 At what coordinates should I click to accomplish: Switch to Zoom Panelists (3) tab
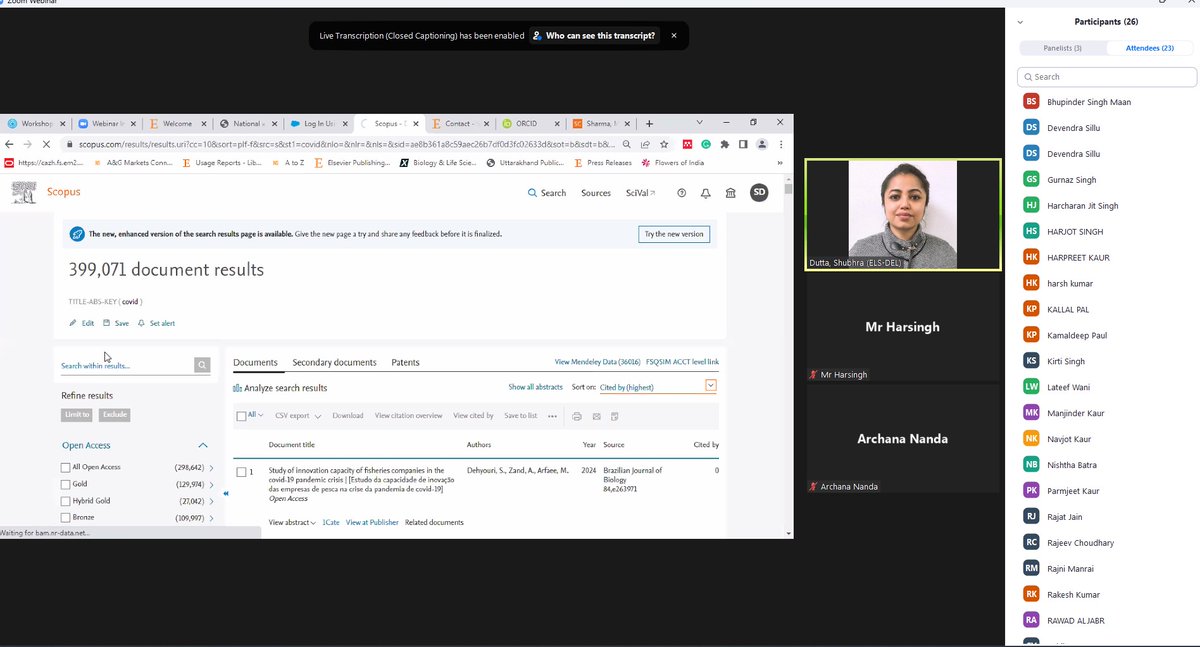[x=1064, y=48]
